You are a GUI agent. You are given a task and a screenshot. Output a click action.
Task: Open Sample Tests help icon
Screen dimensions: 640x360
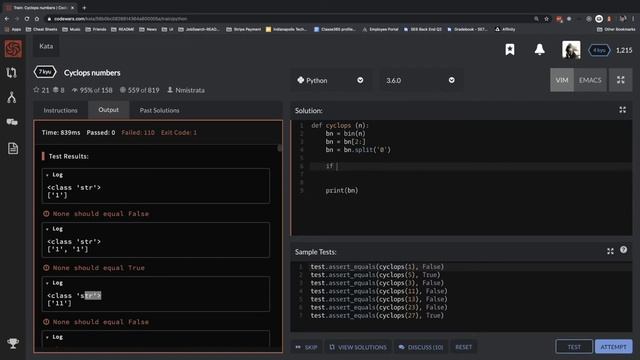[623, 250]
